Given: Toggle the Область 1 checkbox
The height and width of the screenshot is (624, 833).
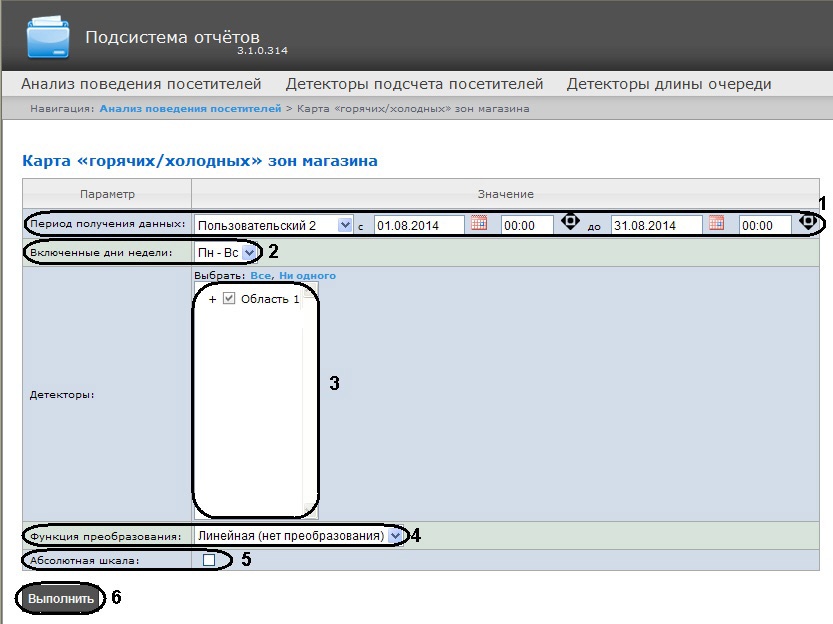Looking at the screenshot, I should click(x=229, y=299).
